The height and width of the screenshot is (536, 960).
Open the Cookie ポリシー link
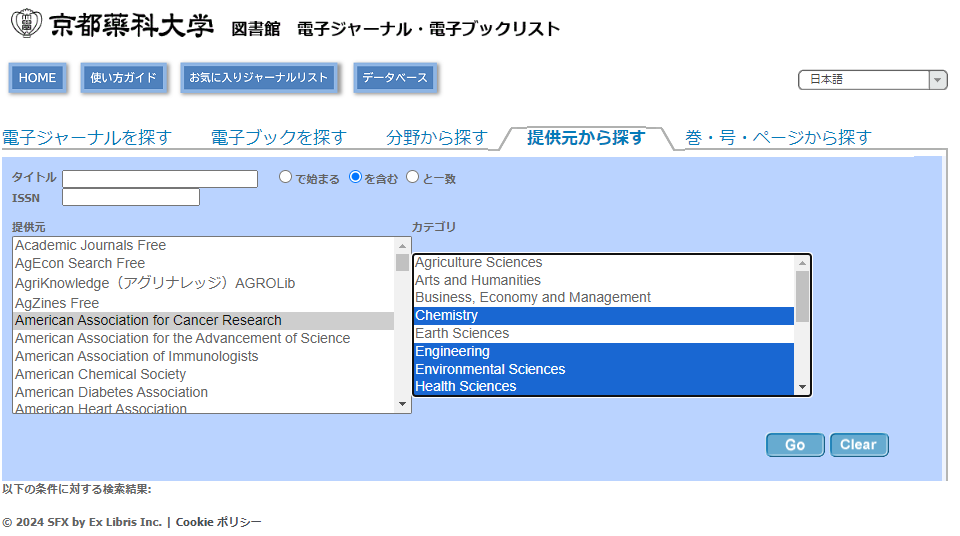tap(219, 522)
